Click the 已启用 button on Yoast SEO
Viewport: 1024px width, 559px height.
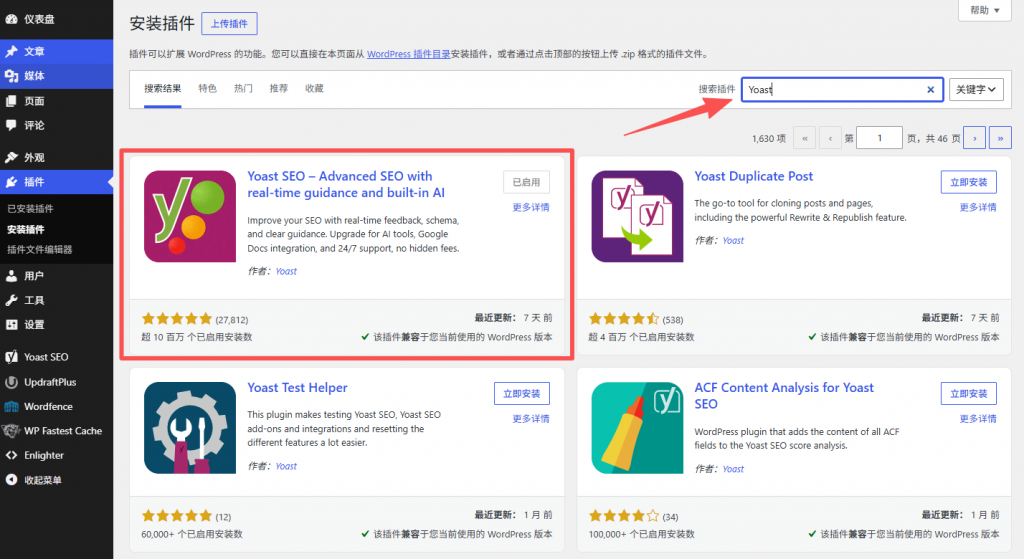point(526,182)
